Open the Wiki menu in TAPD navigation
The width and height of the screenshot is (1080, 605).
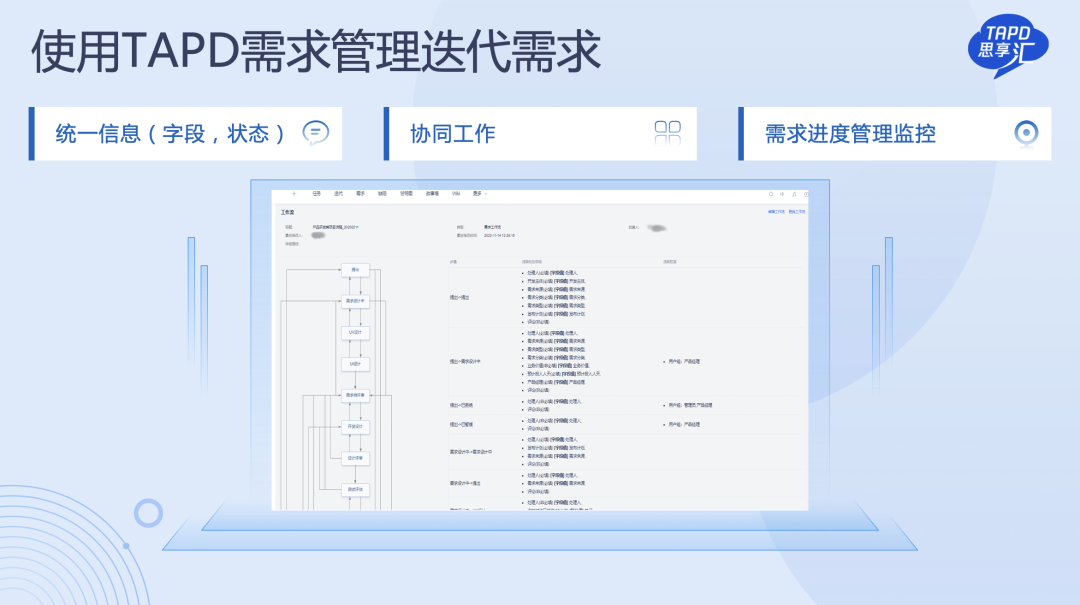pyautogui.click(x=456, y=194)
